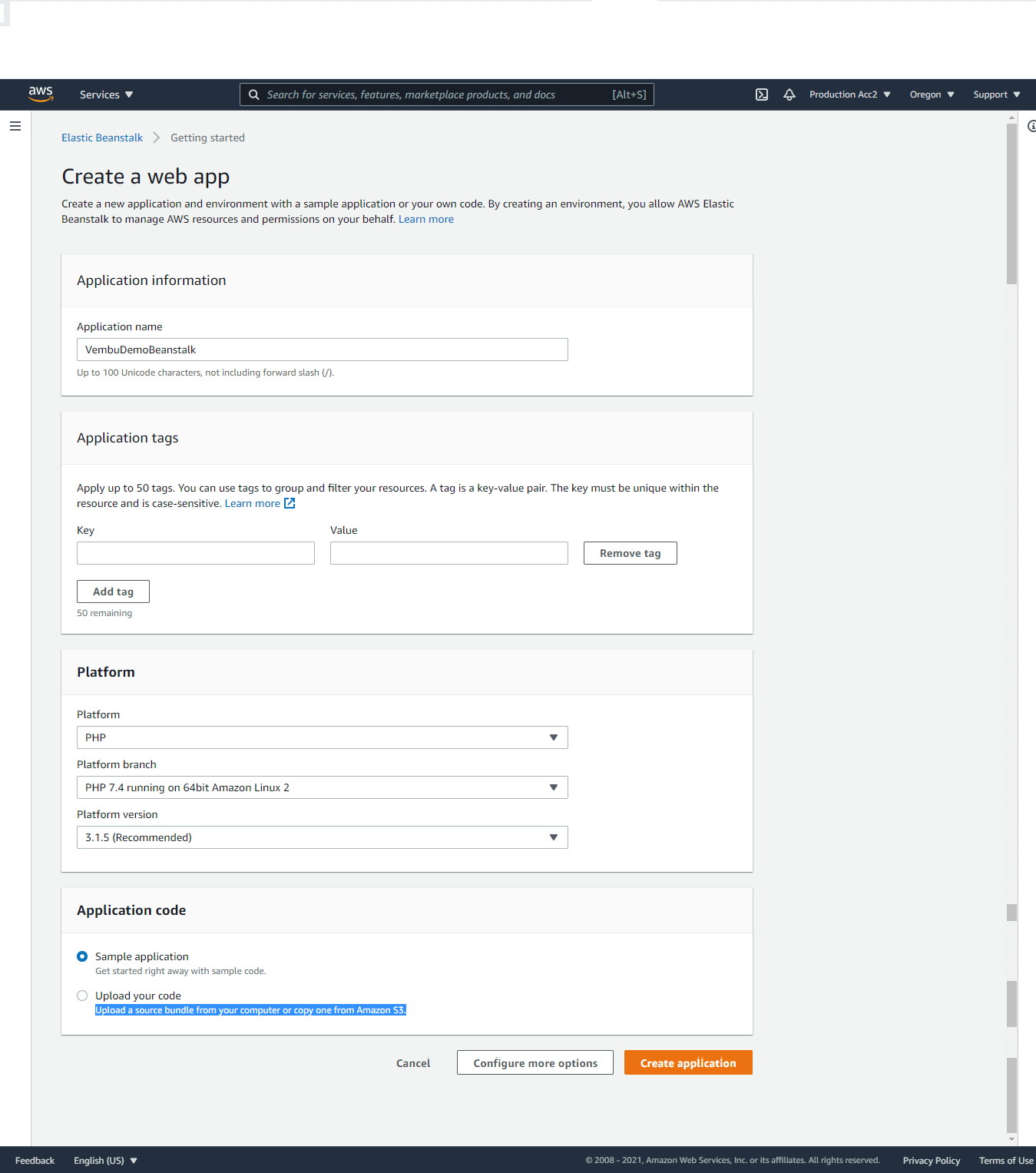This screenshot has height=1173, width=1036.
Task: Click the Add tag button
Action: coord(113,591)
